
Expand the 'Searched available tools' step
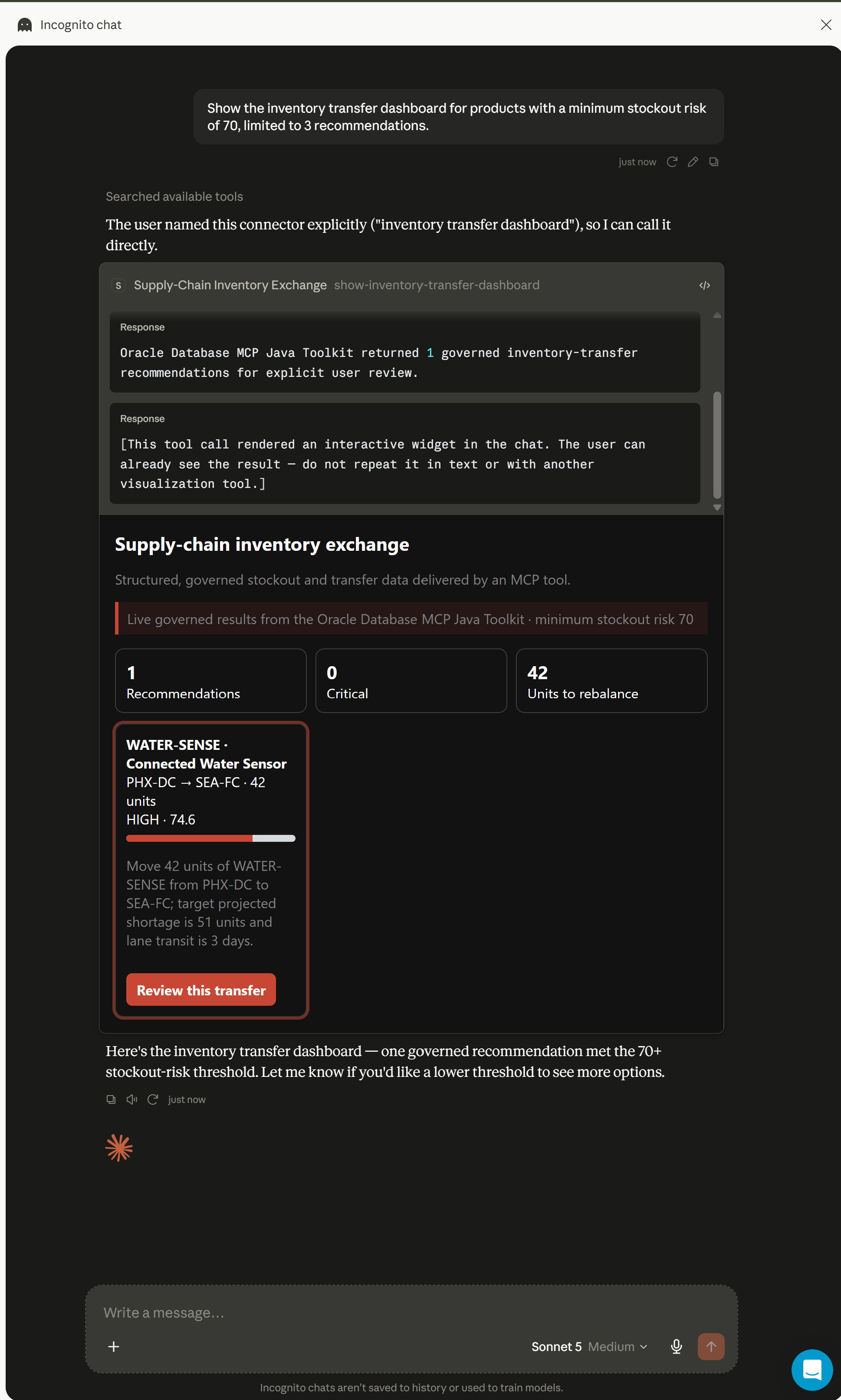(x=174, y=196)
